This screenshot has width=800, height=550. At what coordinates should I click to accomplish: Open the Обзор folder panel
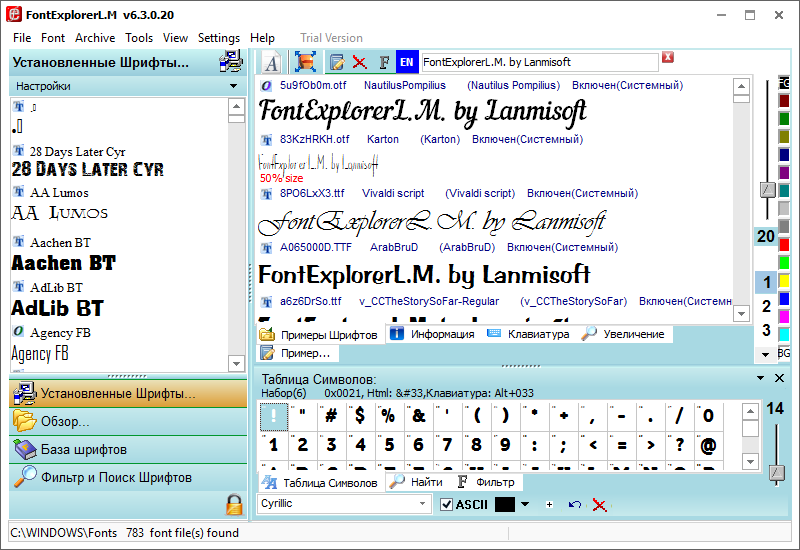128,421
